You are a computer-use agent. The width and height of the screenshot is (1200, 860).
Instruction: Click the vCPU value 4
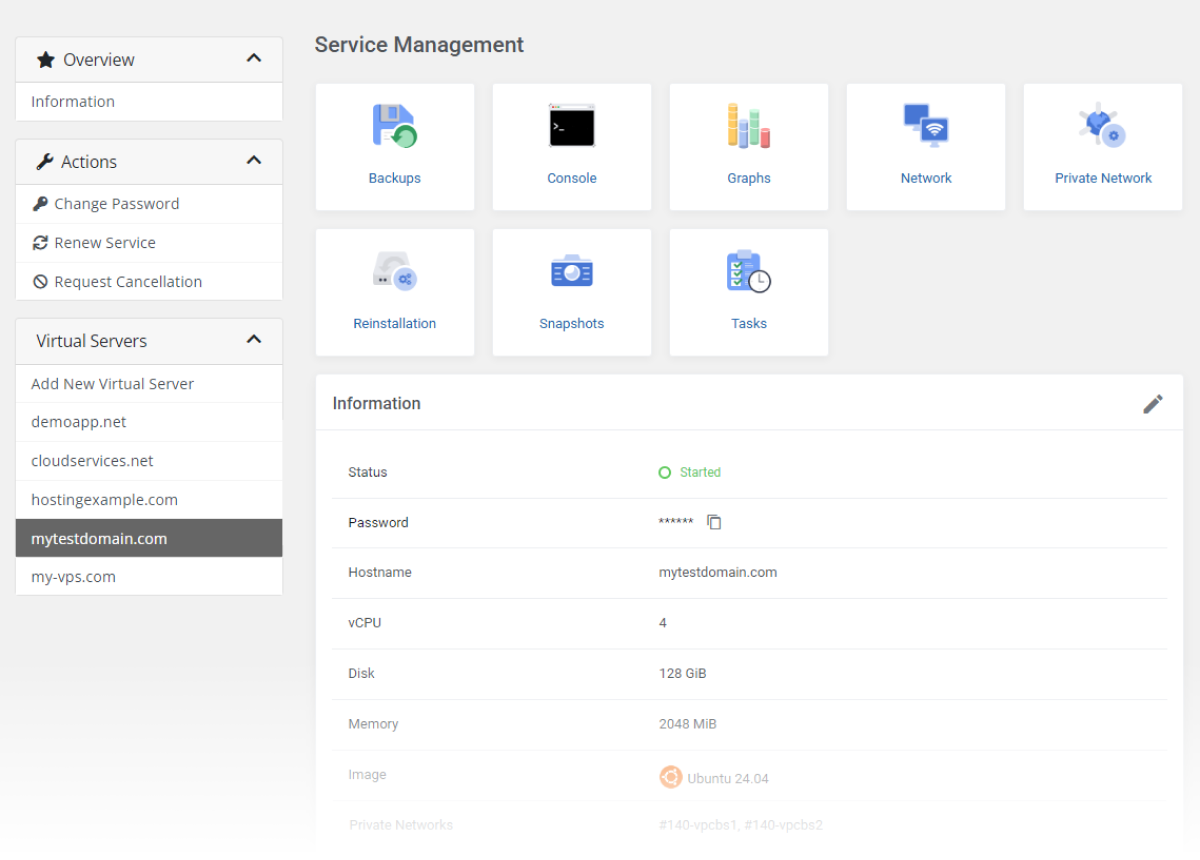[663, 623]
